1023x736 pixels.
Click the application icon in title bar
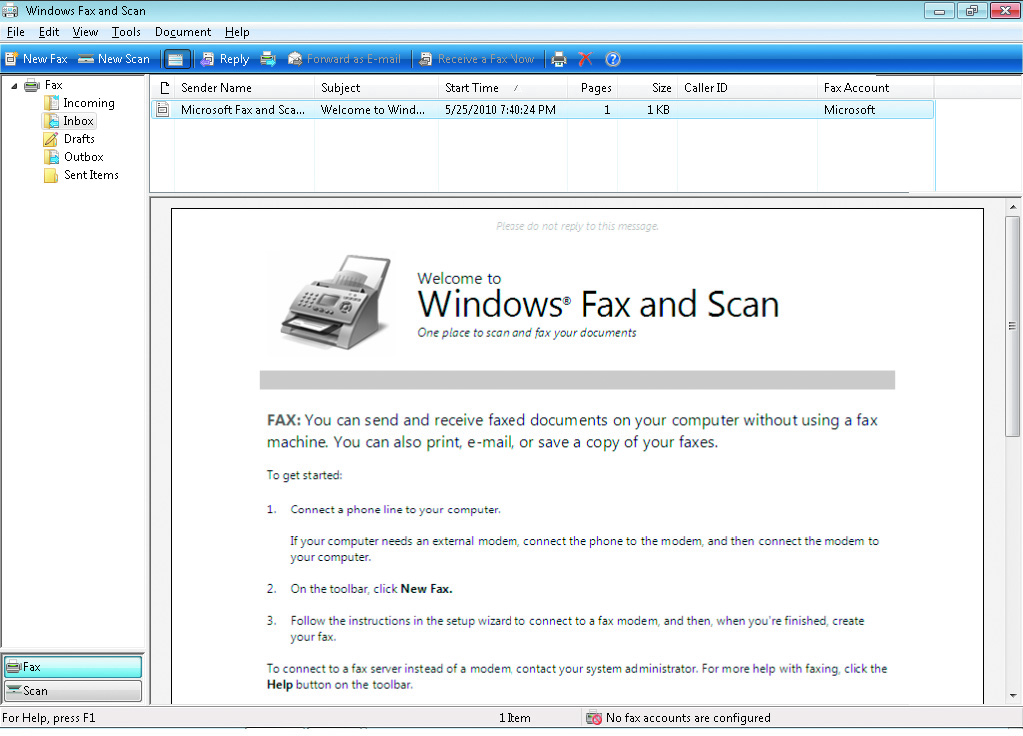click(10, 10)
